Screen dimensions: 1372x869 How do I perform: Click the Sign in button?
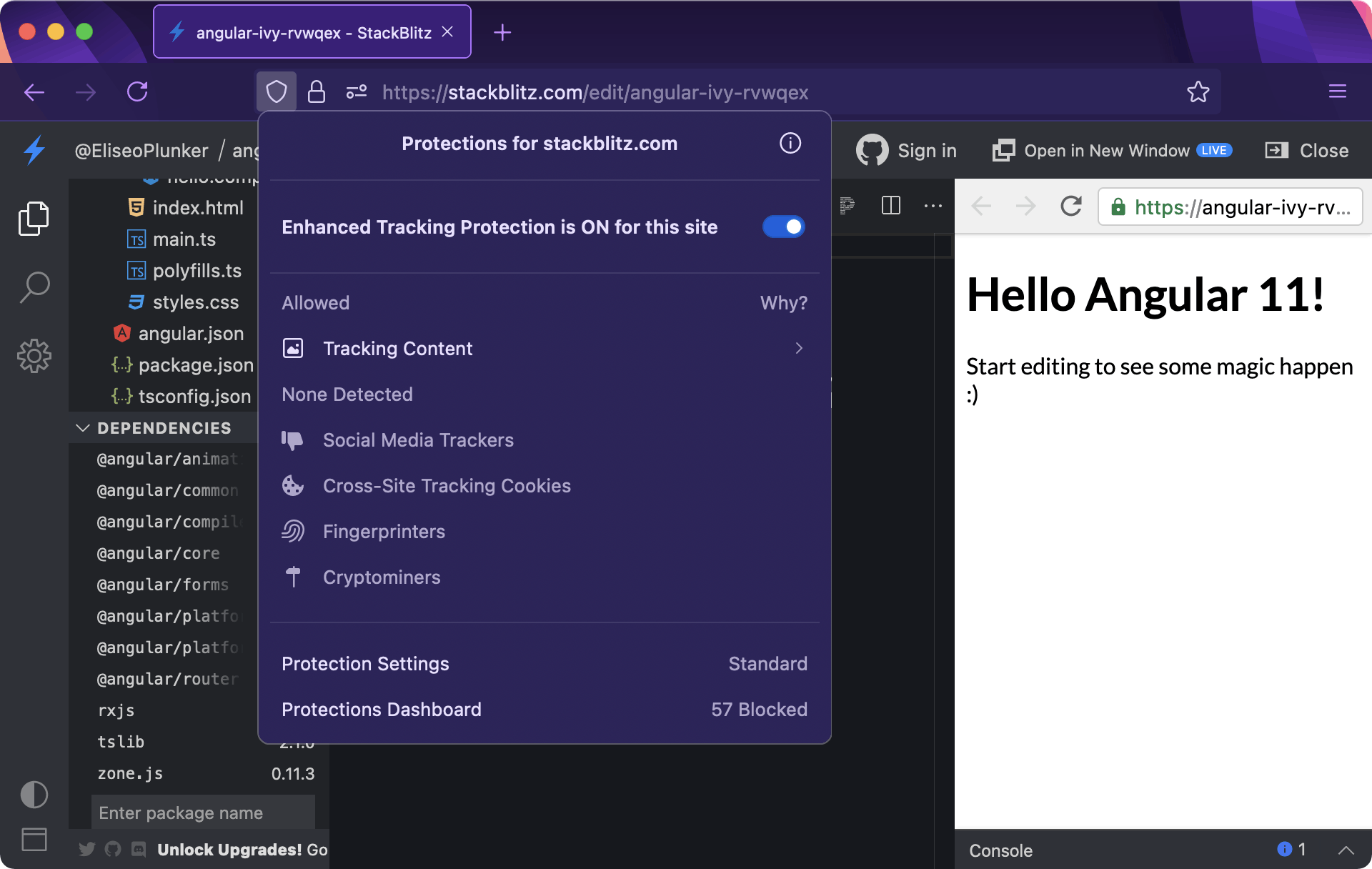(x=905, y=150)
